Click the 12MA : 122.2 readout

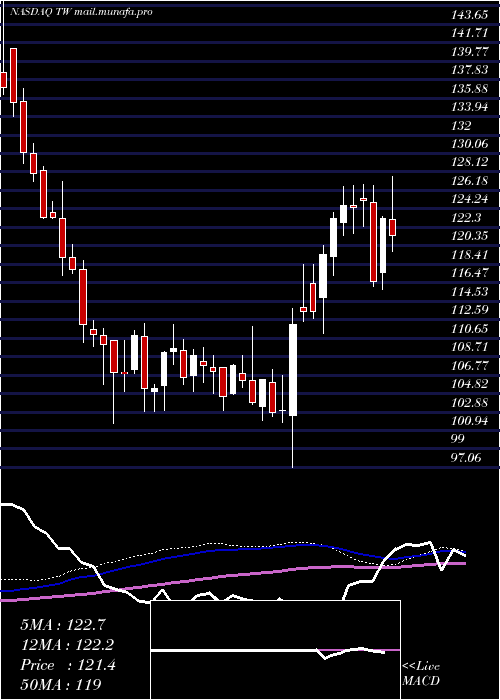[67, 645]
